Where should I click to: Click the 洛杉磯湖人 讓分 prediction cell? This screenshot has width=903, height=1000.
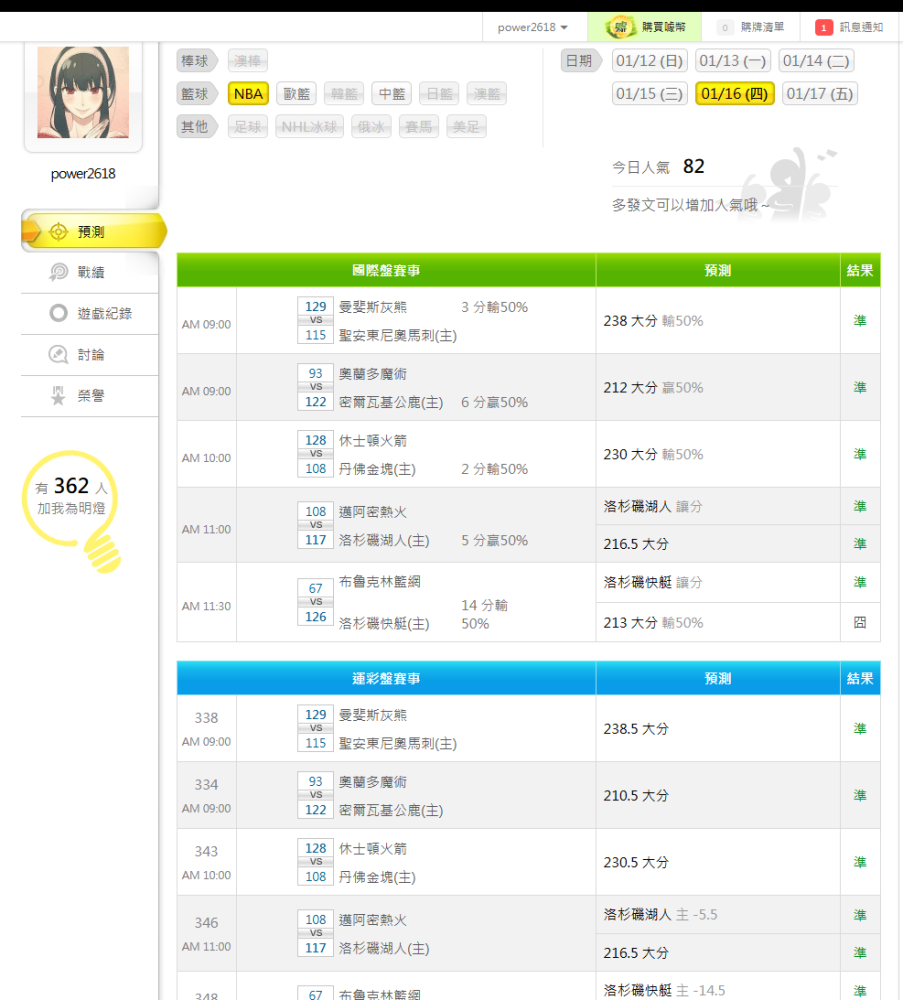[x=718, y=506]
